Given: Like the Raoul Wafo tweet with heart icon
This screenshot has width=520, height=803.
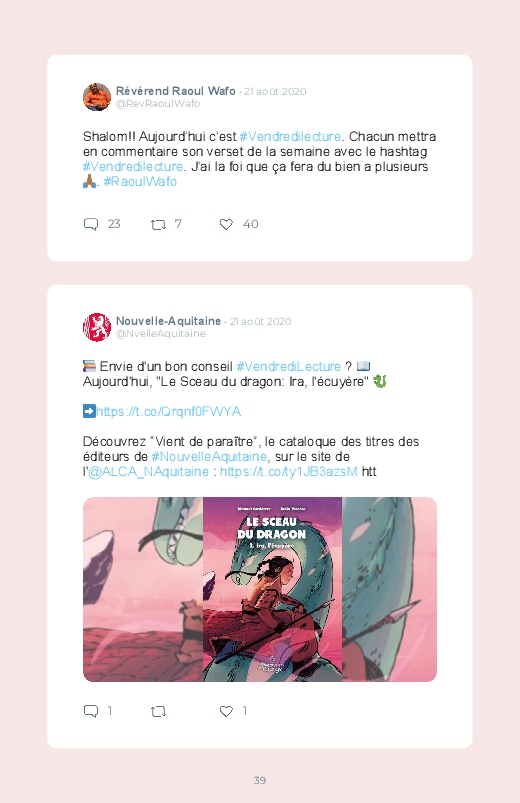Looking at the screenshot, I should pos(226,224).
